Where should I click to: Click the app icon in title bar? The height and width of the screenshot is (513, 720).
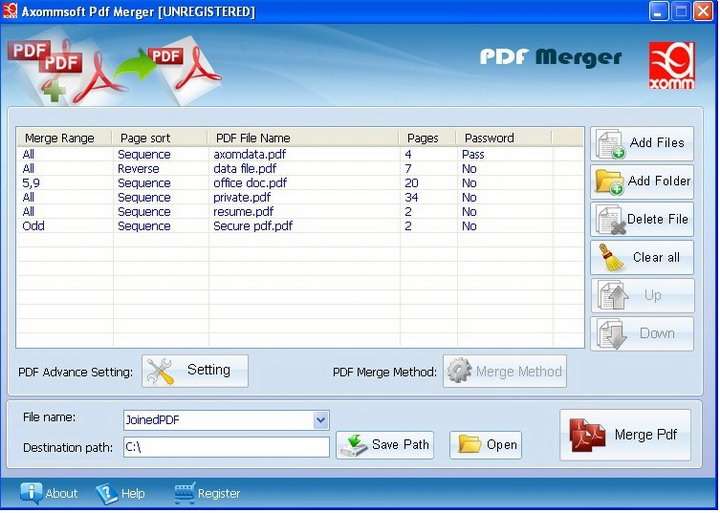[x=10, y=11]
